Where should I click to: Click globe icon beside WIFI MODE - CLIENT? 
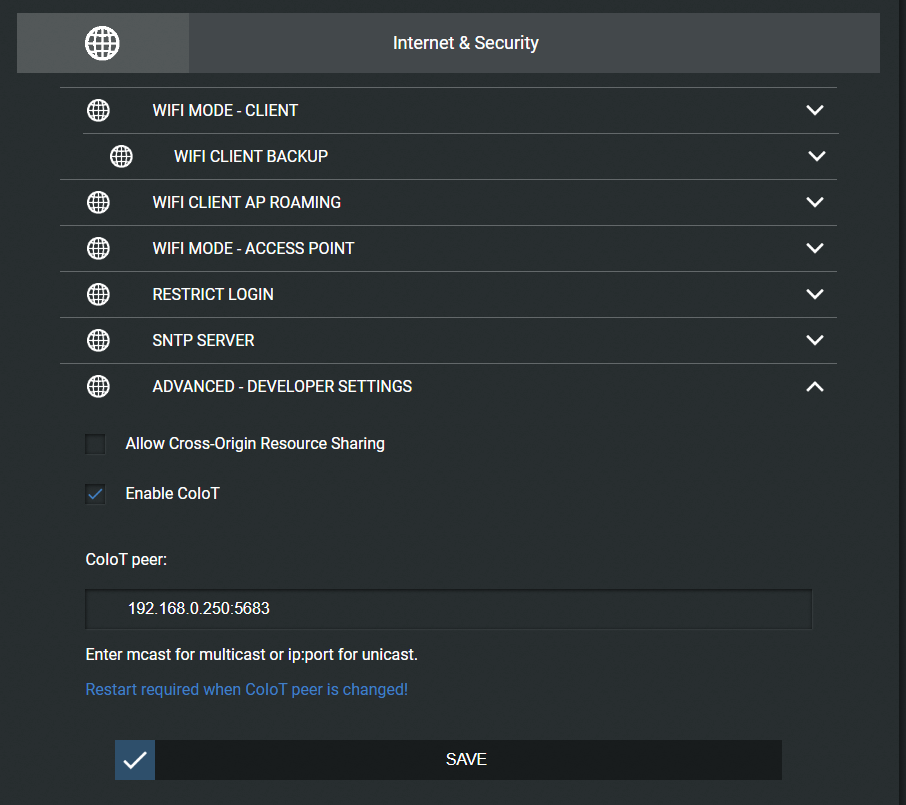pyautogui.click(x=98, y=110)
